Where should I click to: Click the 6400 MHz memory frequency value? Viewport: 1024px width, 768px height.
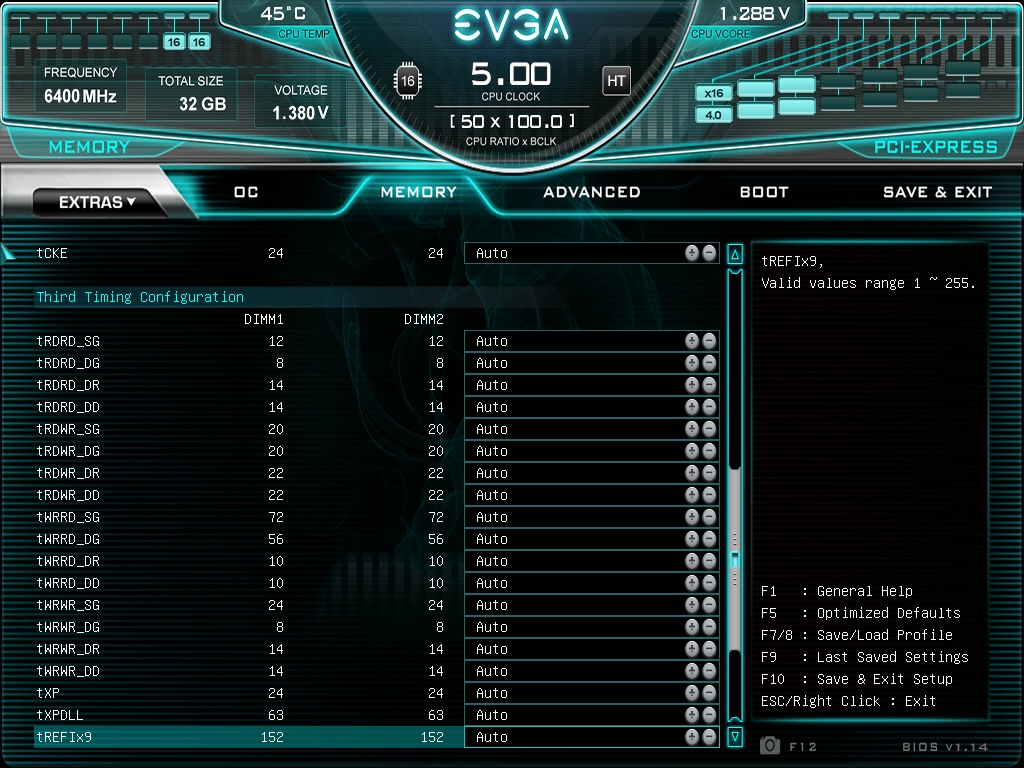(80, 97)
